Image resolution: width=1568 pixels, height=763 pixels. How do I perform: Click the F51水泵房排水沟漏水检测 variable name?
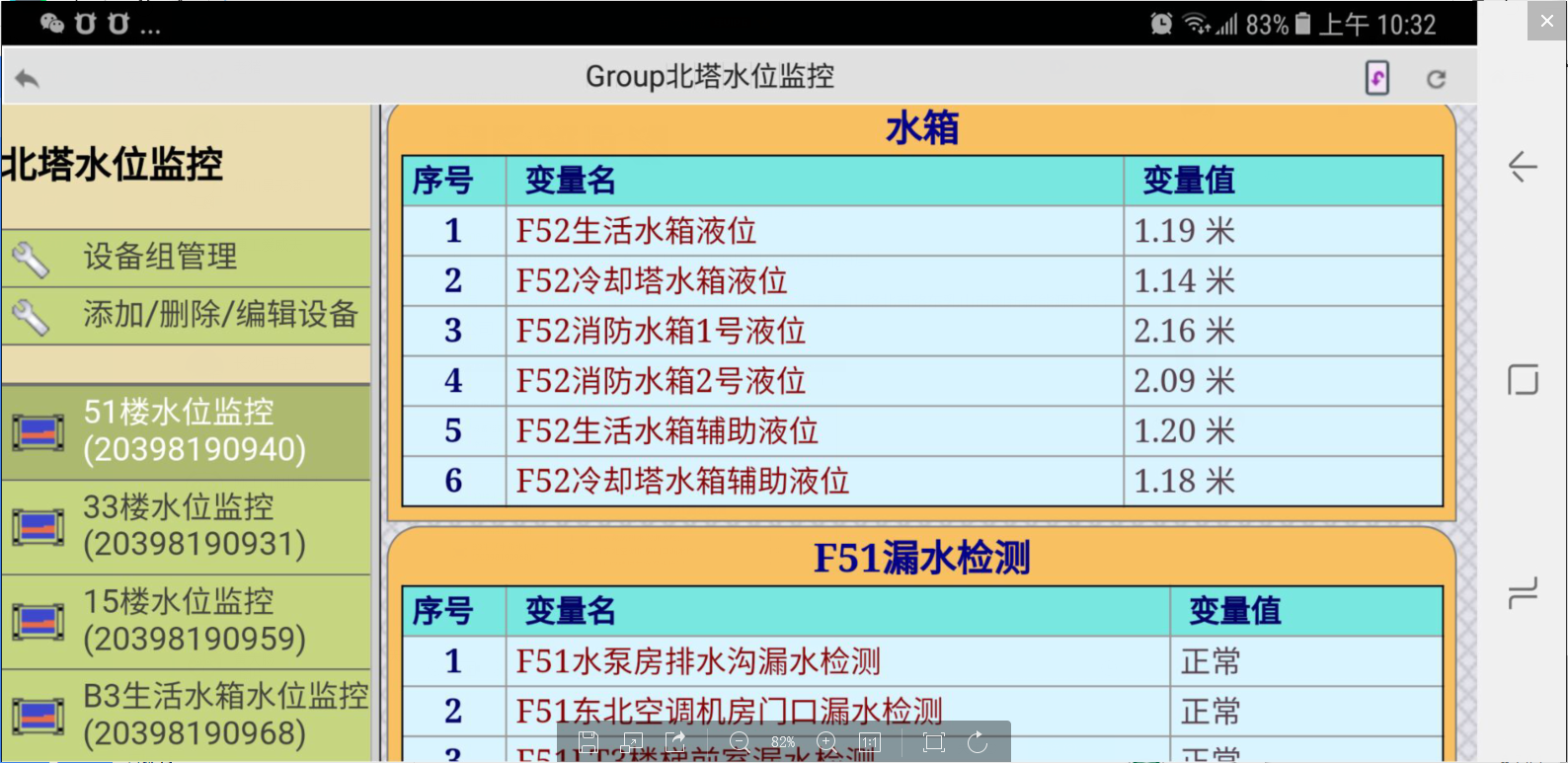click(x=697, y=661)
